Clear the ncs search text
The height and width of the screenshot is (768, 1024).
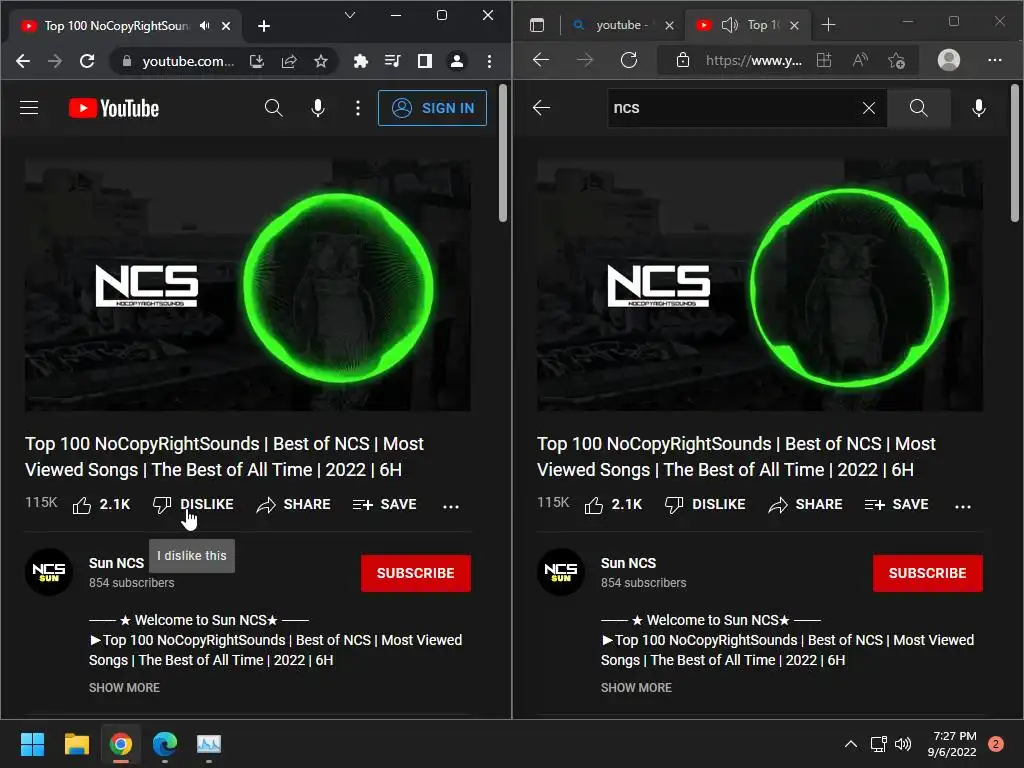(869, 108)
